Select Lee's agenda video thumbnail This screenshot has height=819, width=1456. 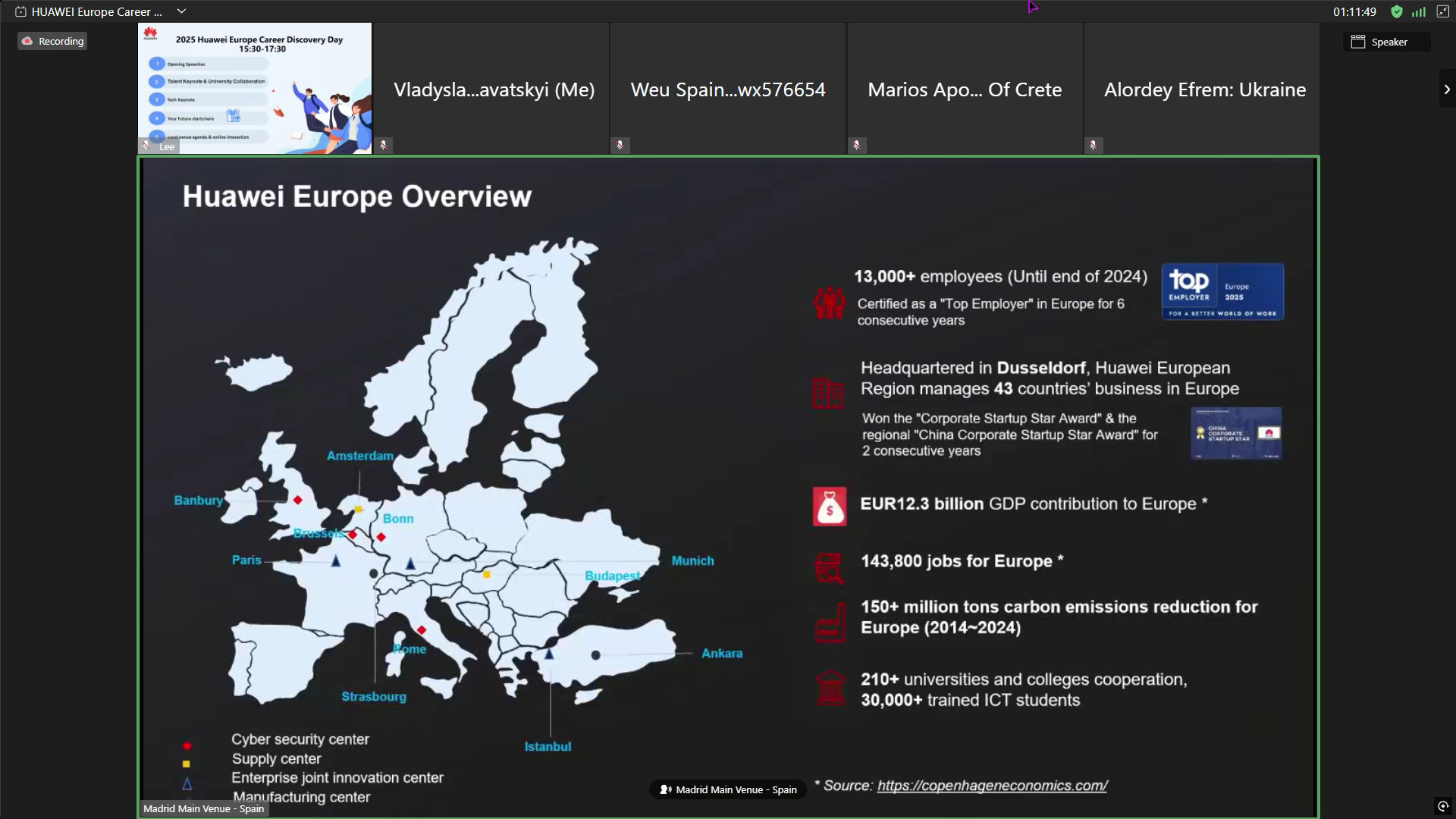click(255, 89)
